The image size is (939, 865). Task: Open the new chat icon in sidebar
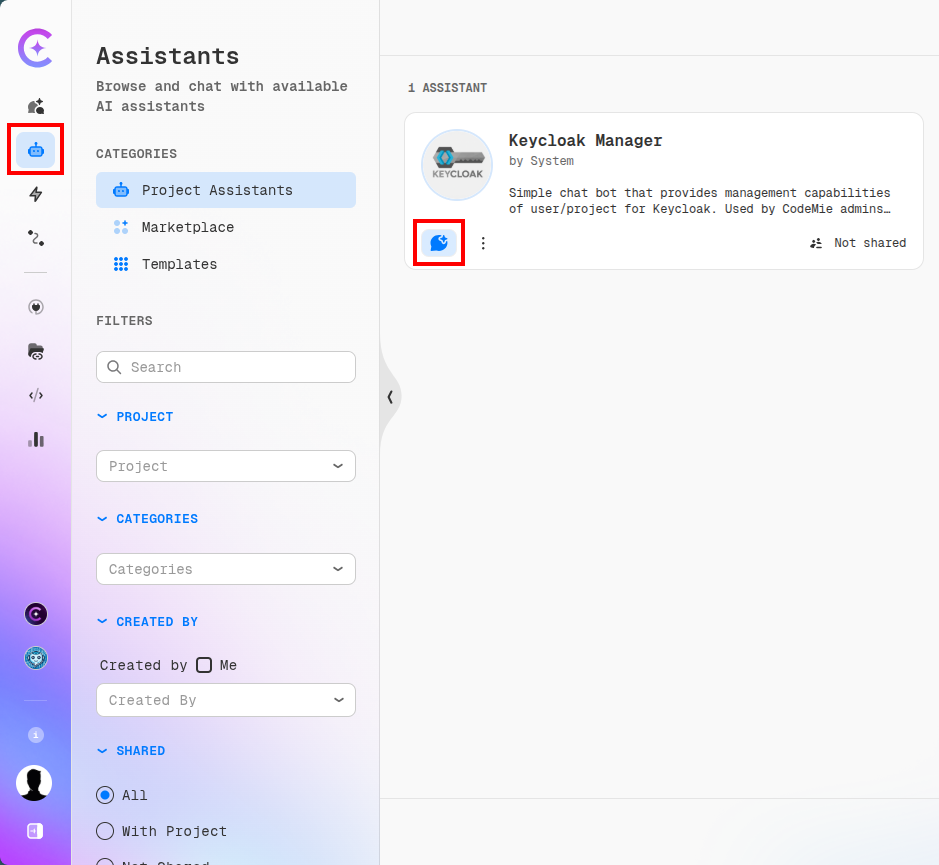[36, 106]
